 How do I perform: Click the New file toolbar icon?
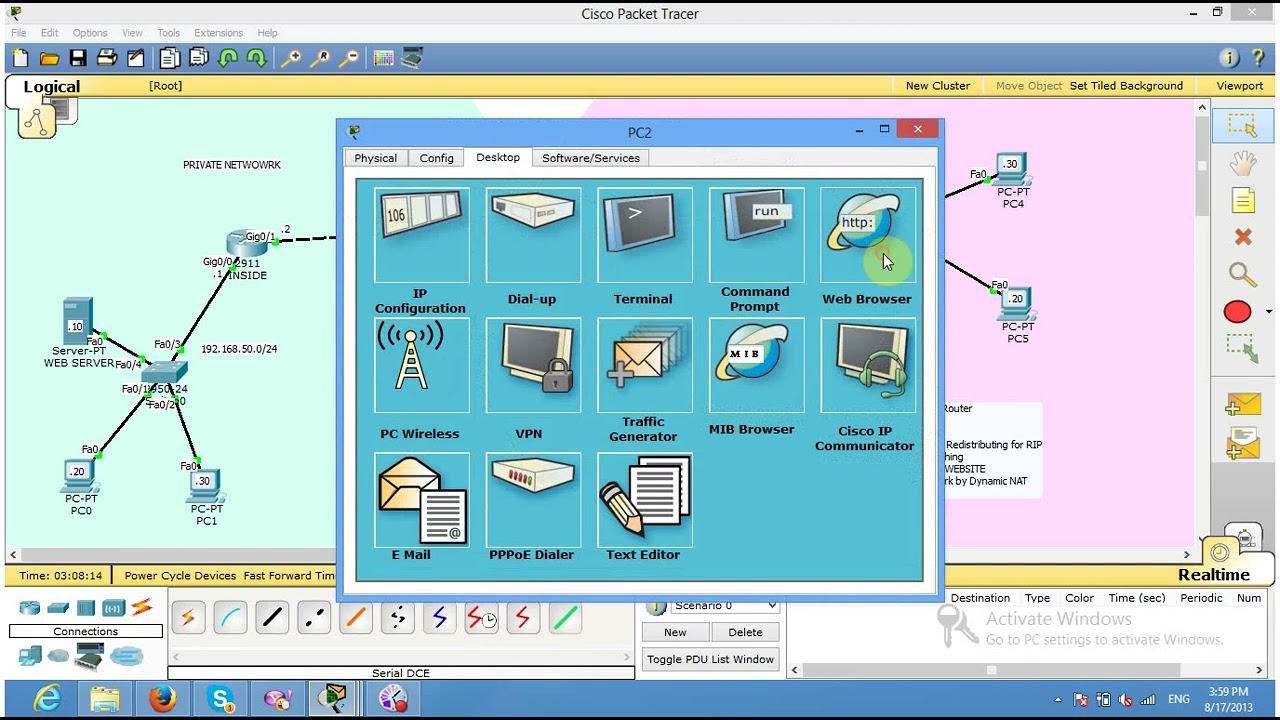click(20, 58)
